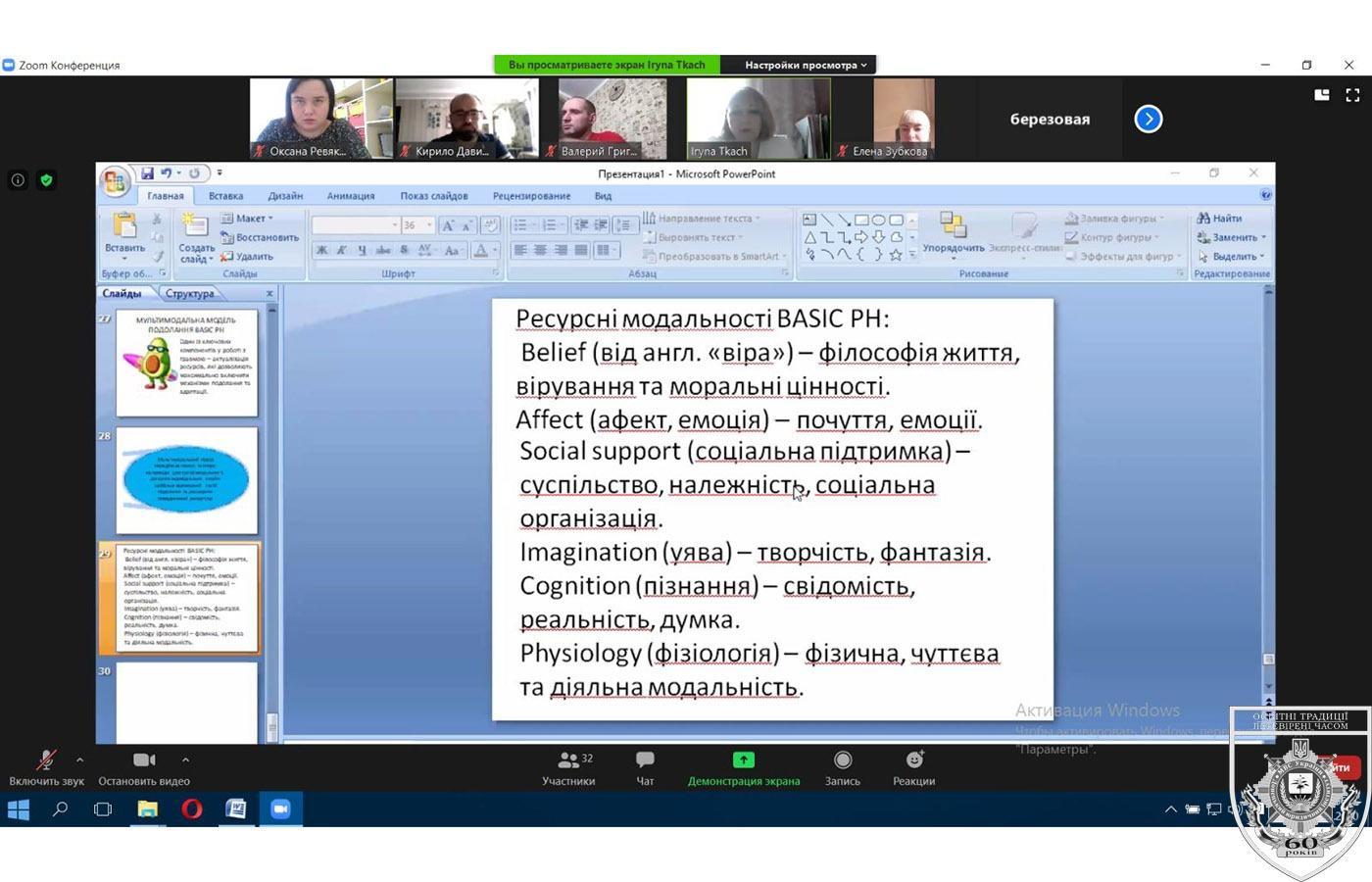This screenshot has width=1372, height=882.
Task: Expand the video options chevron
Action: (x=185, y=759)
